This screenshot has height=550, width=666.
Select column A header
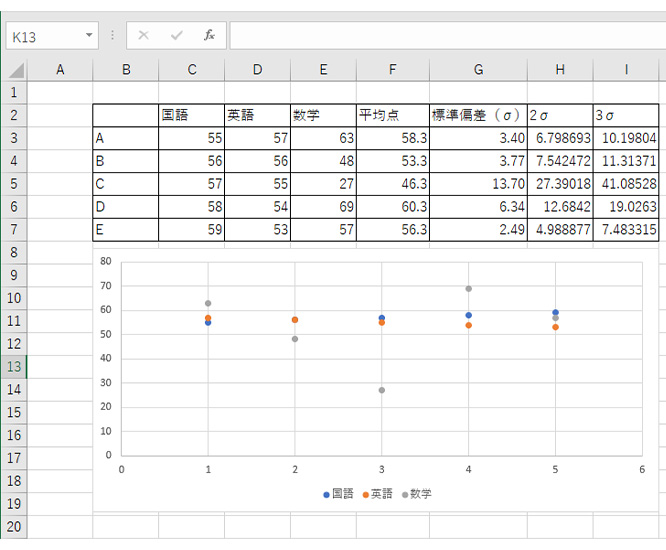(x=60, y=69)
